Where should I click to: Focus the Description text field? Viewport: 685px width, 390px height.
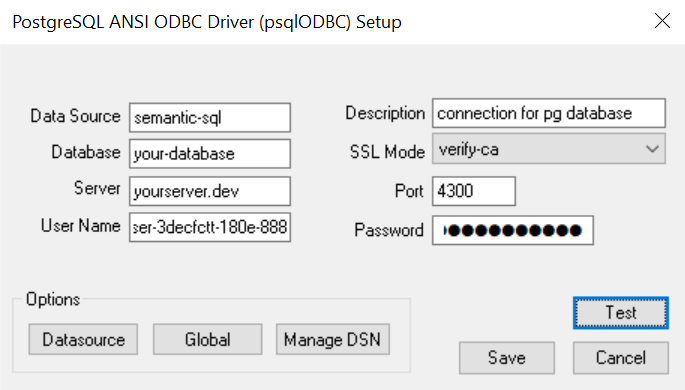[x=549, y=113]
